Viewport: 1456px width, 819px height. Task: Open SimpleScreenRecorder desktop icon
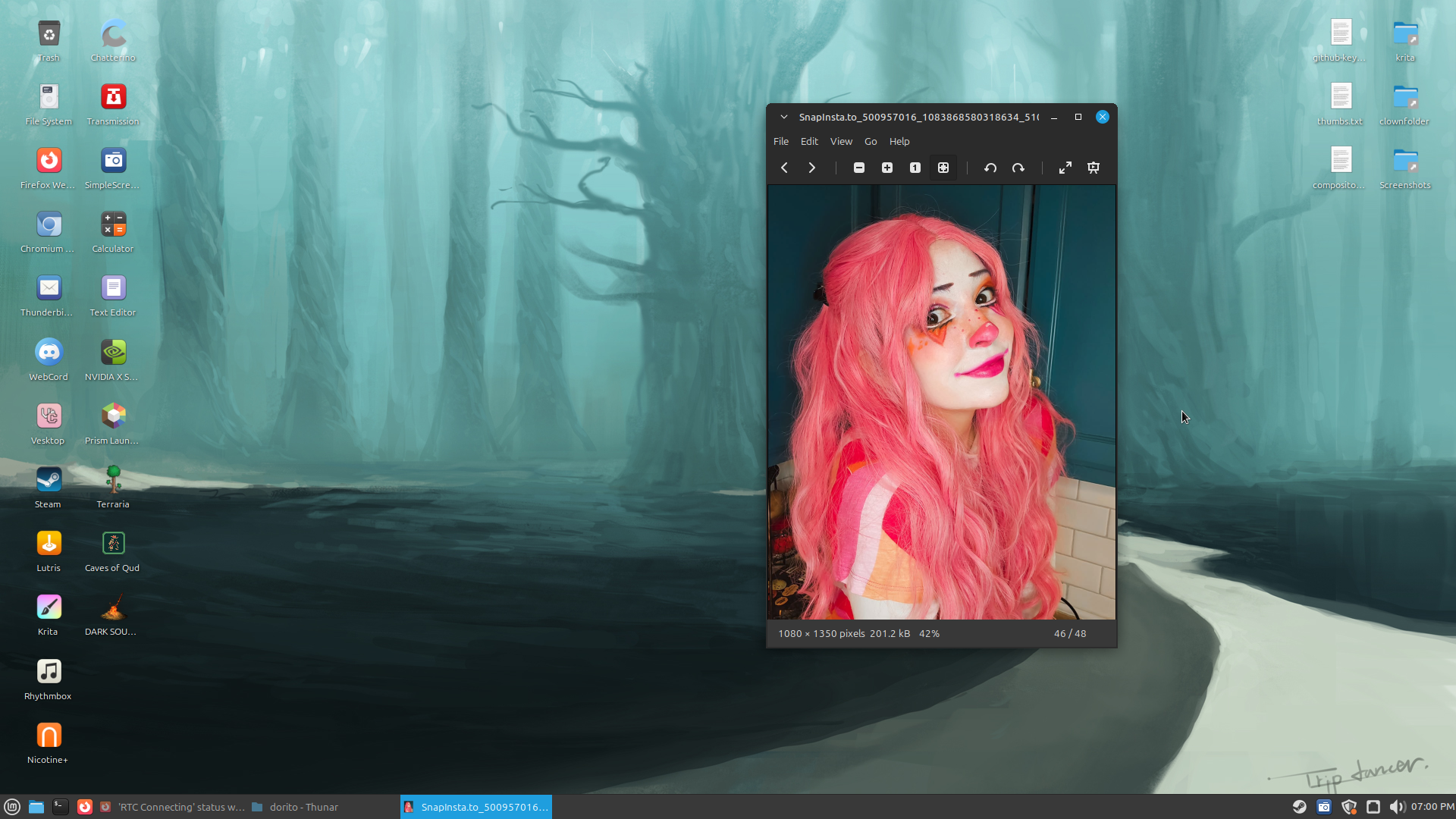pyautogui.click(x=113, y=168)
